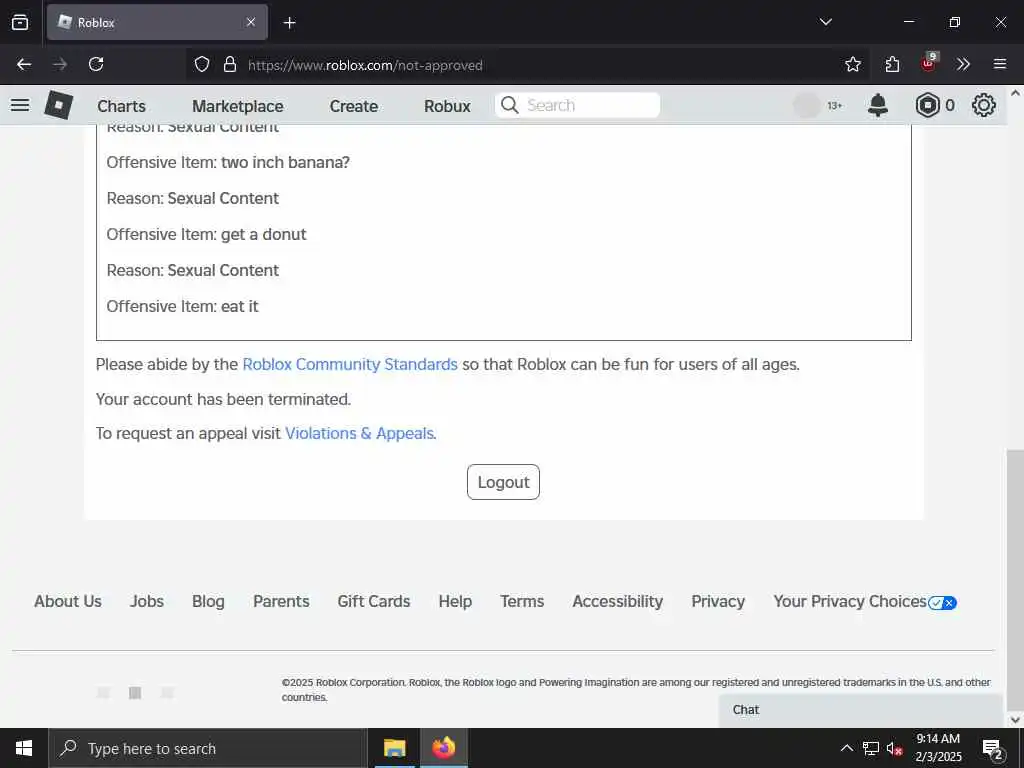Open Your Privacy Choices footer link

tap(850, 601)
